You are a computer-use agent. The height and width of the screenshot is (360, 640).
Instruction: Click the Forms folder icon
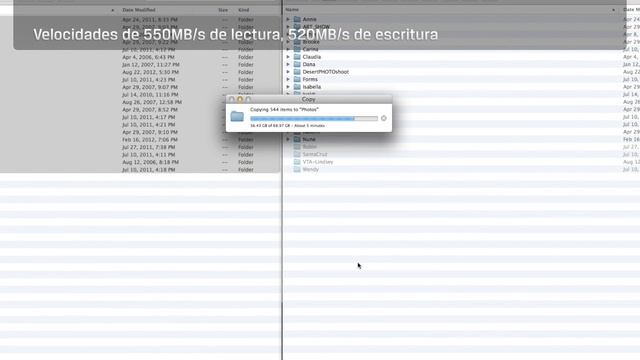297,79
